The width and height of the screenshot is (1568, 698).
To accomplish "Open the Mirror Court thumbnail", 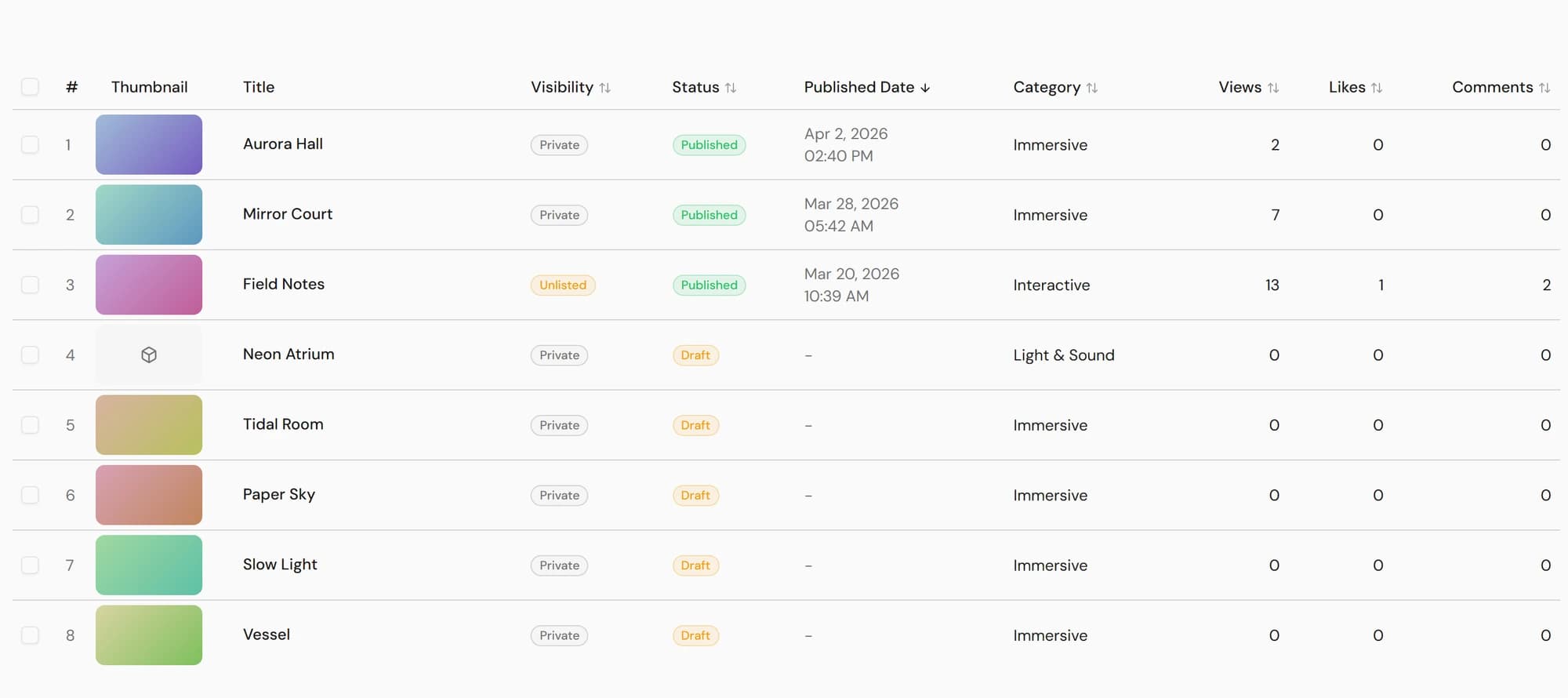I will [x=149, y=215].
